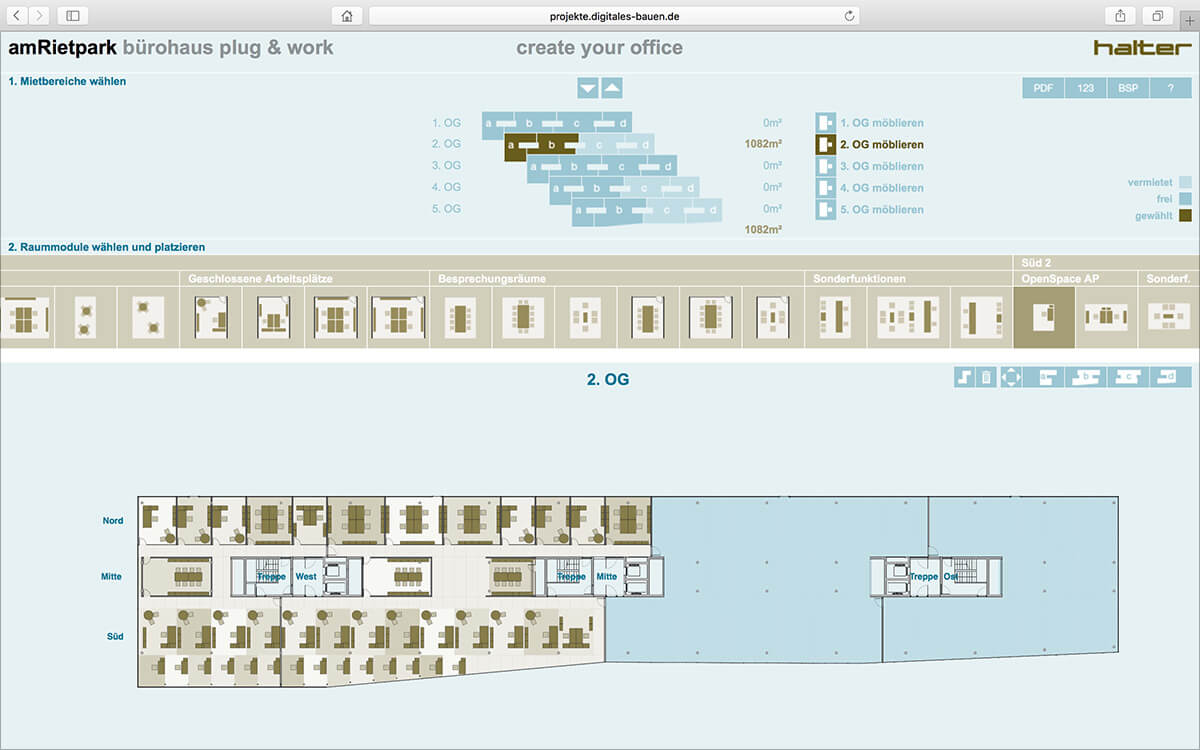Image resolution: width=1200 pixels, height=750 pixels.
Task: Select the highlighted OpenSpace module thumbnail
Action: [1044, 317]
